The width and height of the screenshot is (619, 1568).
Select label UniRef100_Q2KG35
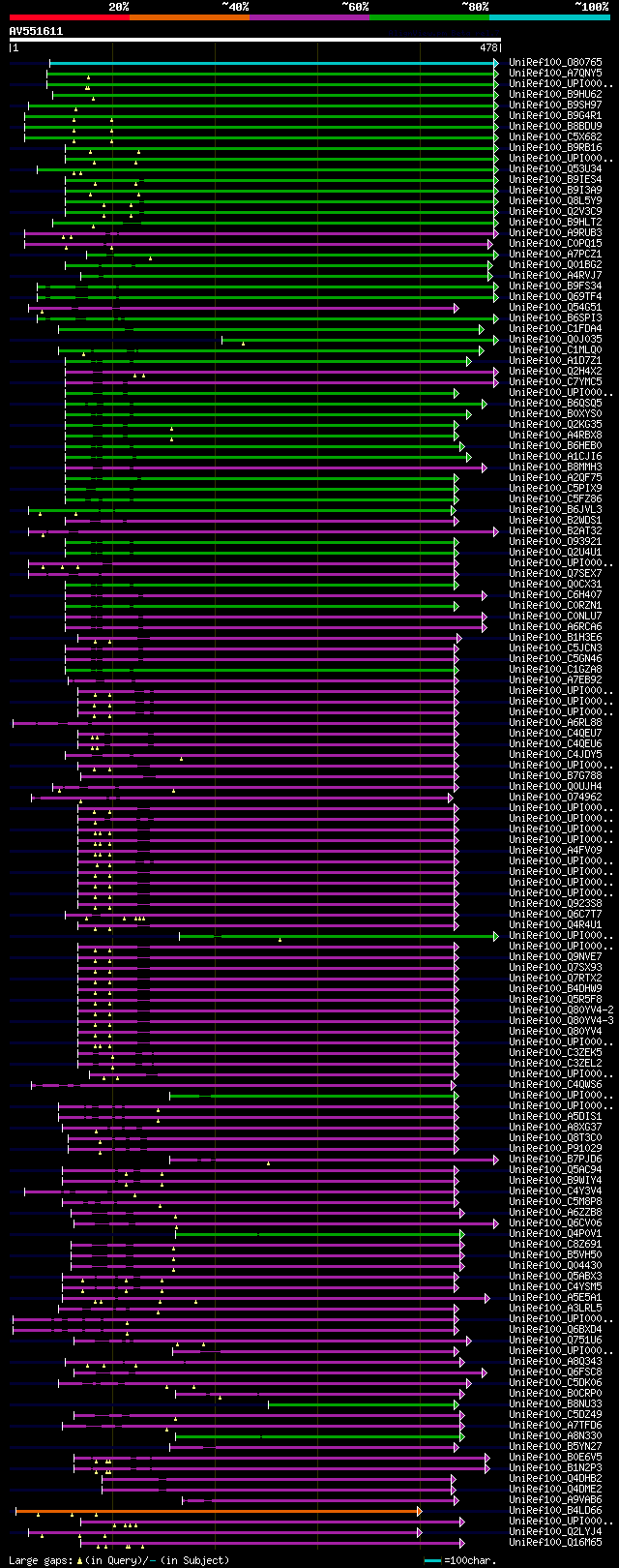pyautogui.click(x=555, y=424)
